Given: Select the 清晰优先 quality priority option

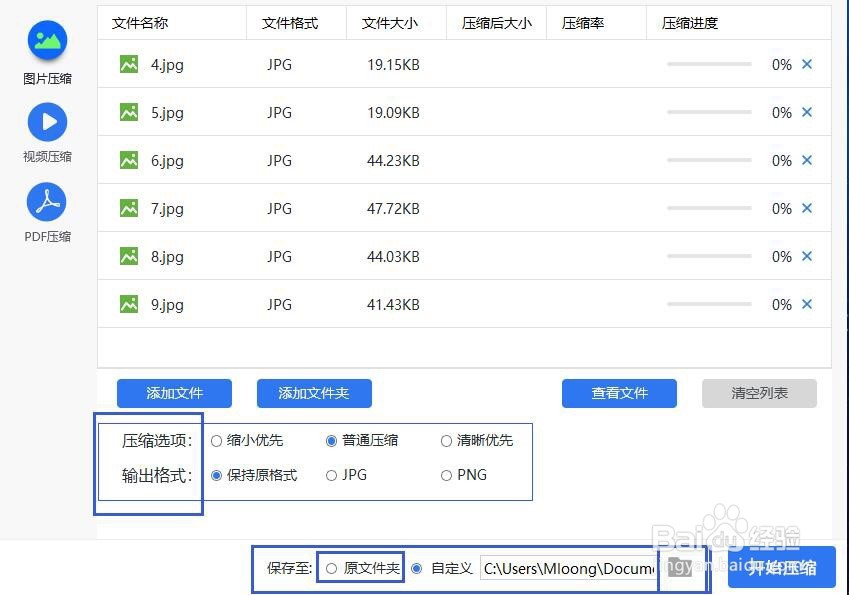Looking at the screenshot, I should pyautogui.click(x=446, y=440).
